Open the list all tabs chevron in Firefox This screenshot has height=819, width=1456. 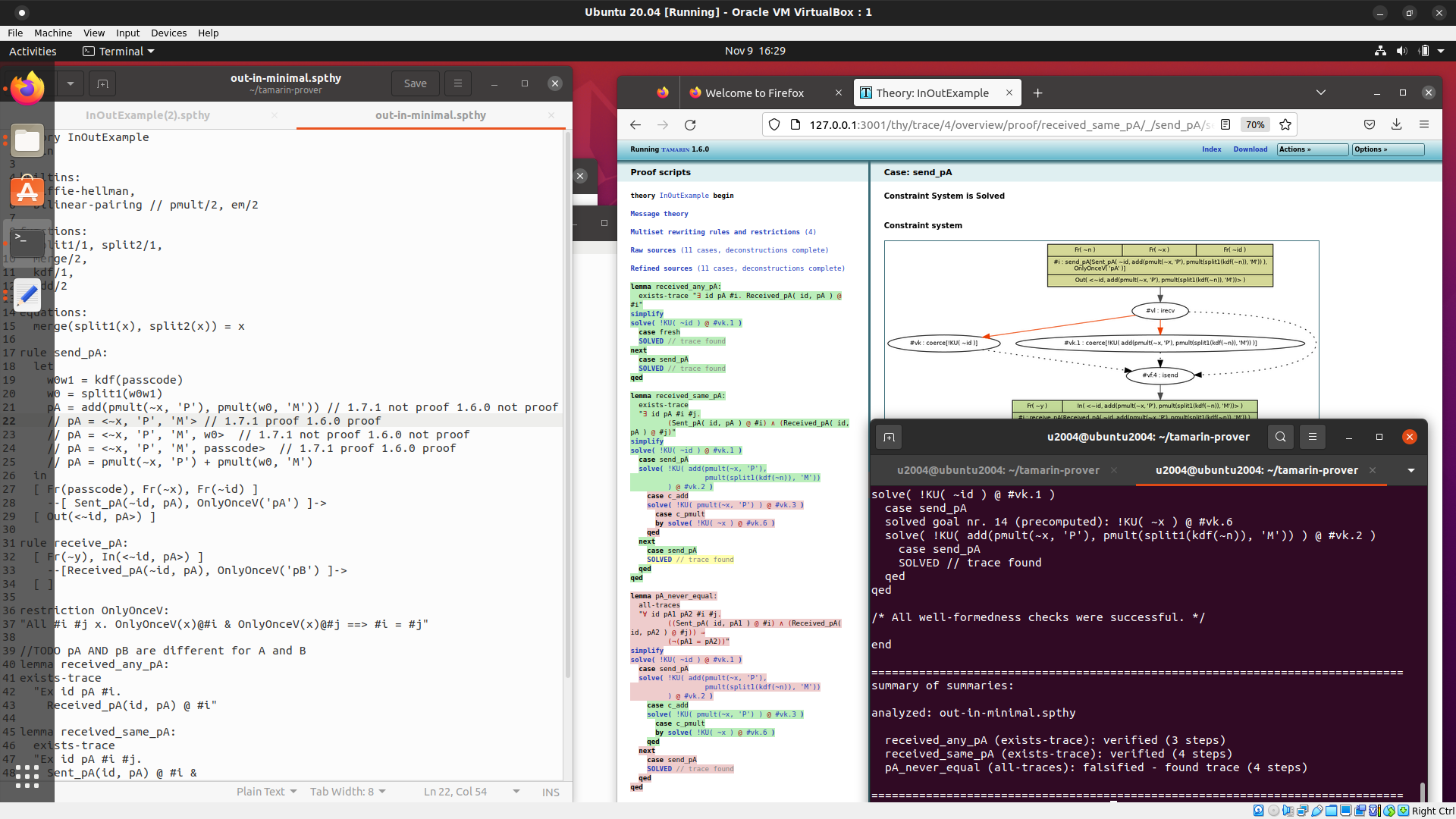point(1321,92)
